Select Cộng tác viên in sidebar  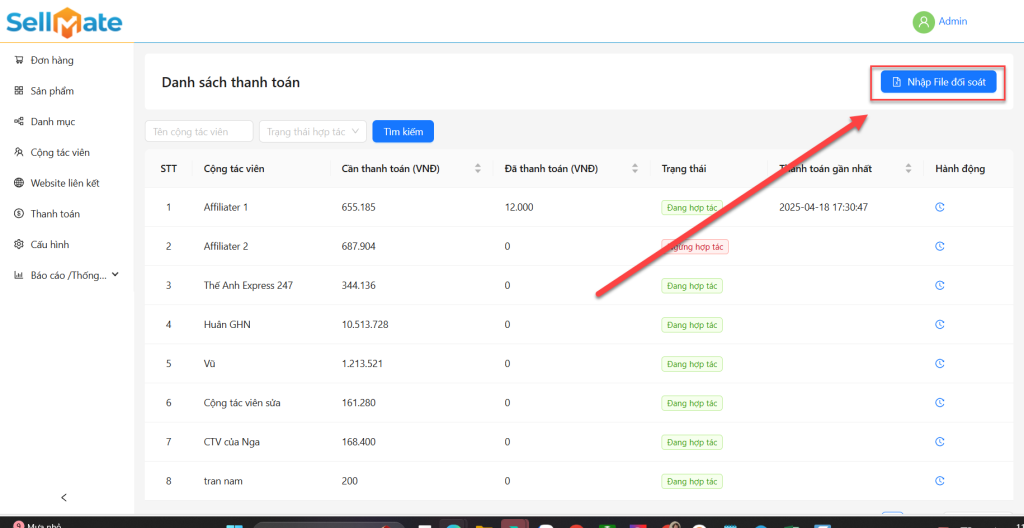[x=60, y=153]
